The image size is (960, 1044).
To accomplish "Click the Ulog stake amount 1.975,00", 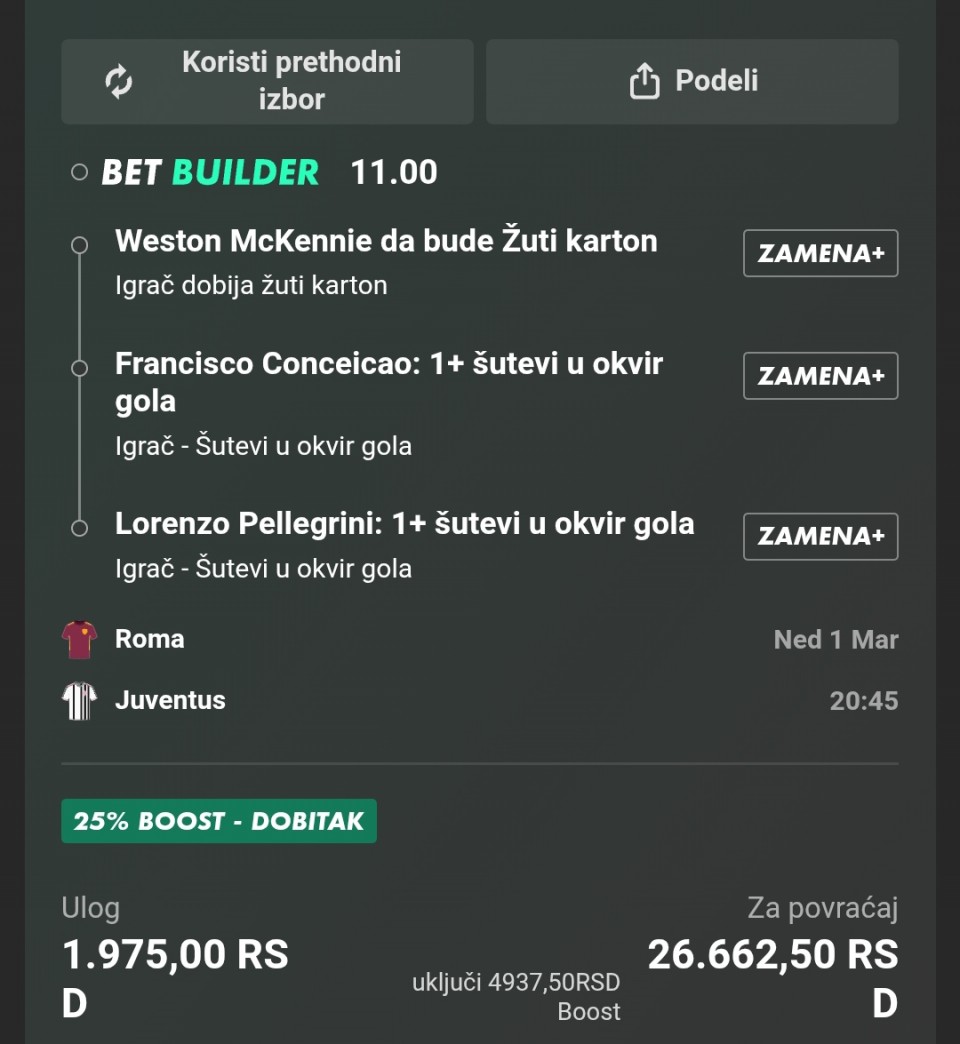I will (175, 955).
